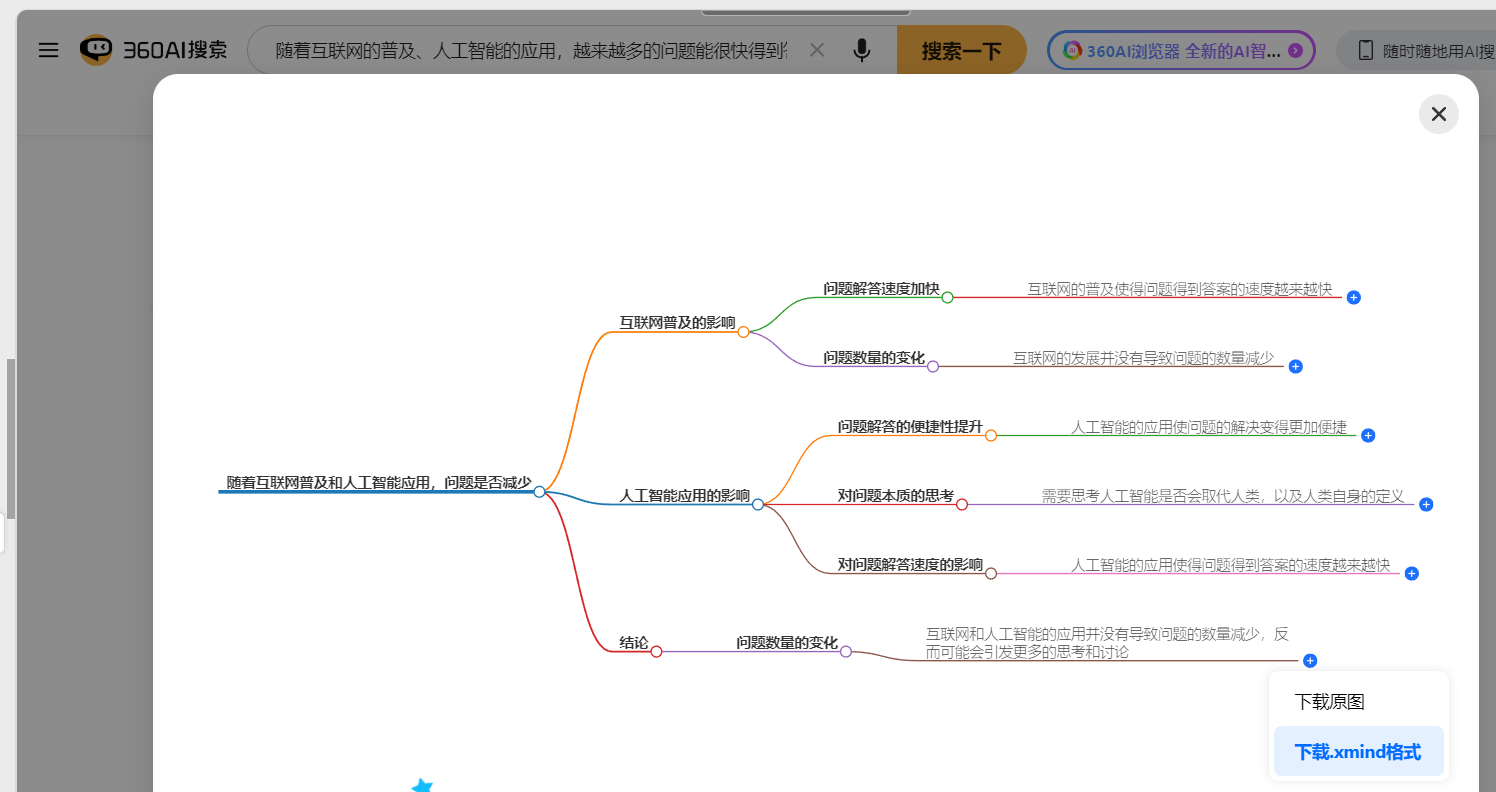This screenshot has height=792, width=1496.
Task: Expand plus icon after 互联网的发展并没有 node
Action: 1295,366
